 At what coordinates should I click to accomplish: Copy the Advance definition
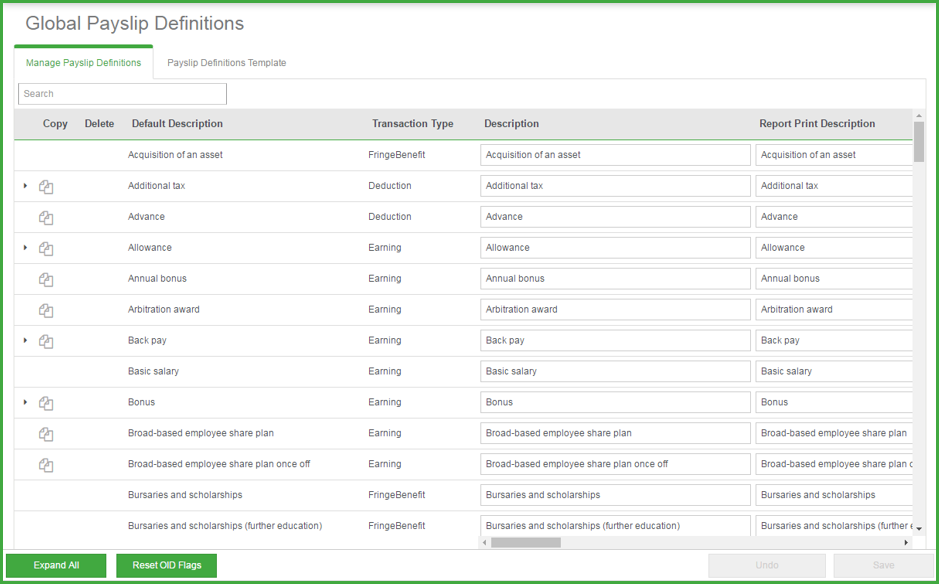tap(46, 218)
